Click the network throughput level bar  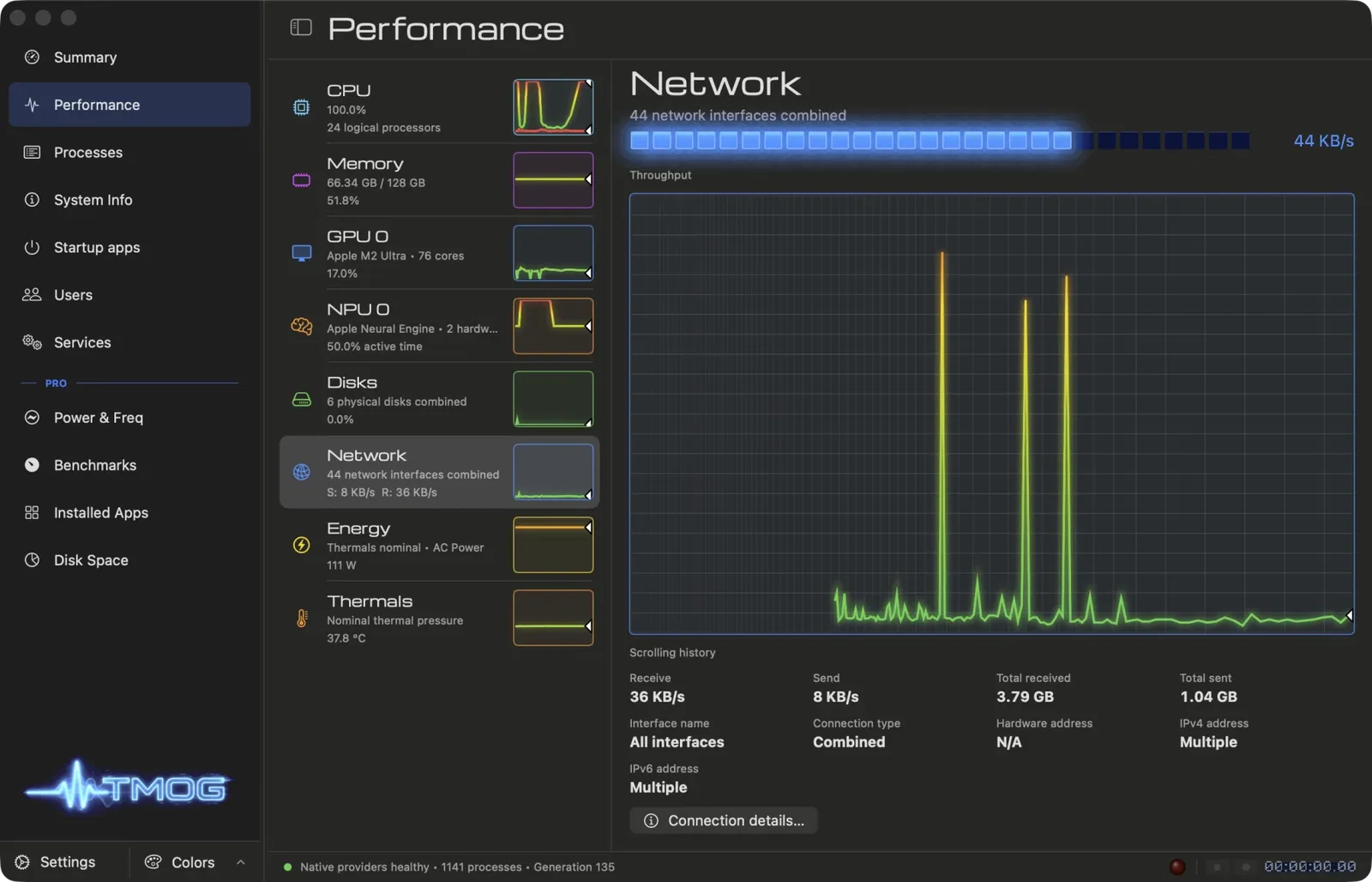[940, 141]
